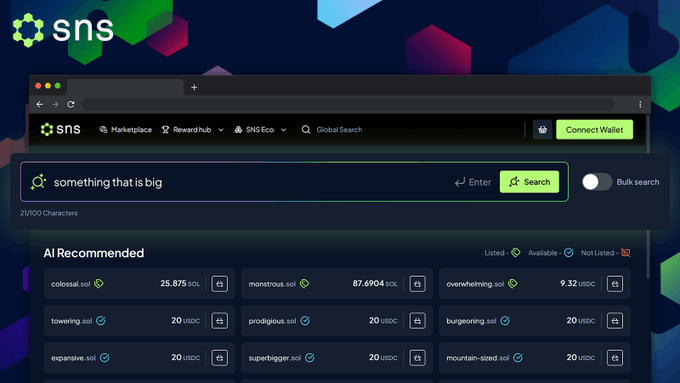This screenshot has width=680, height=383.
Task: Select the 25.875 SOL price
Action: (x=180, y=284)
